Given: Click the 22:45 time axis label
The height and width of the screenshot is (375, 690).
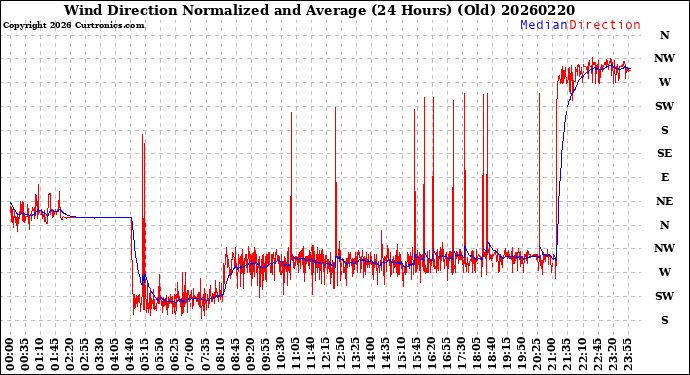Looking at the screenshot, I should point(597,355).
